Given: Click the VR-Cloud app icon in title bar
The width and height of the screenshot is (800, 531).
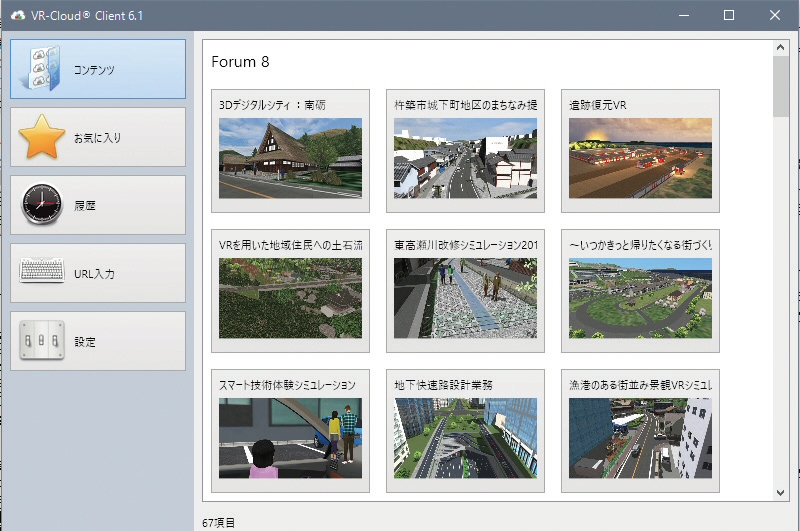Looking at the screenshot, I should tap(18, 15).
